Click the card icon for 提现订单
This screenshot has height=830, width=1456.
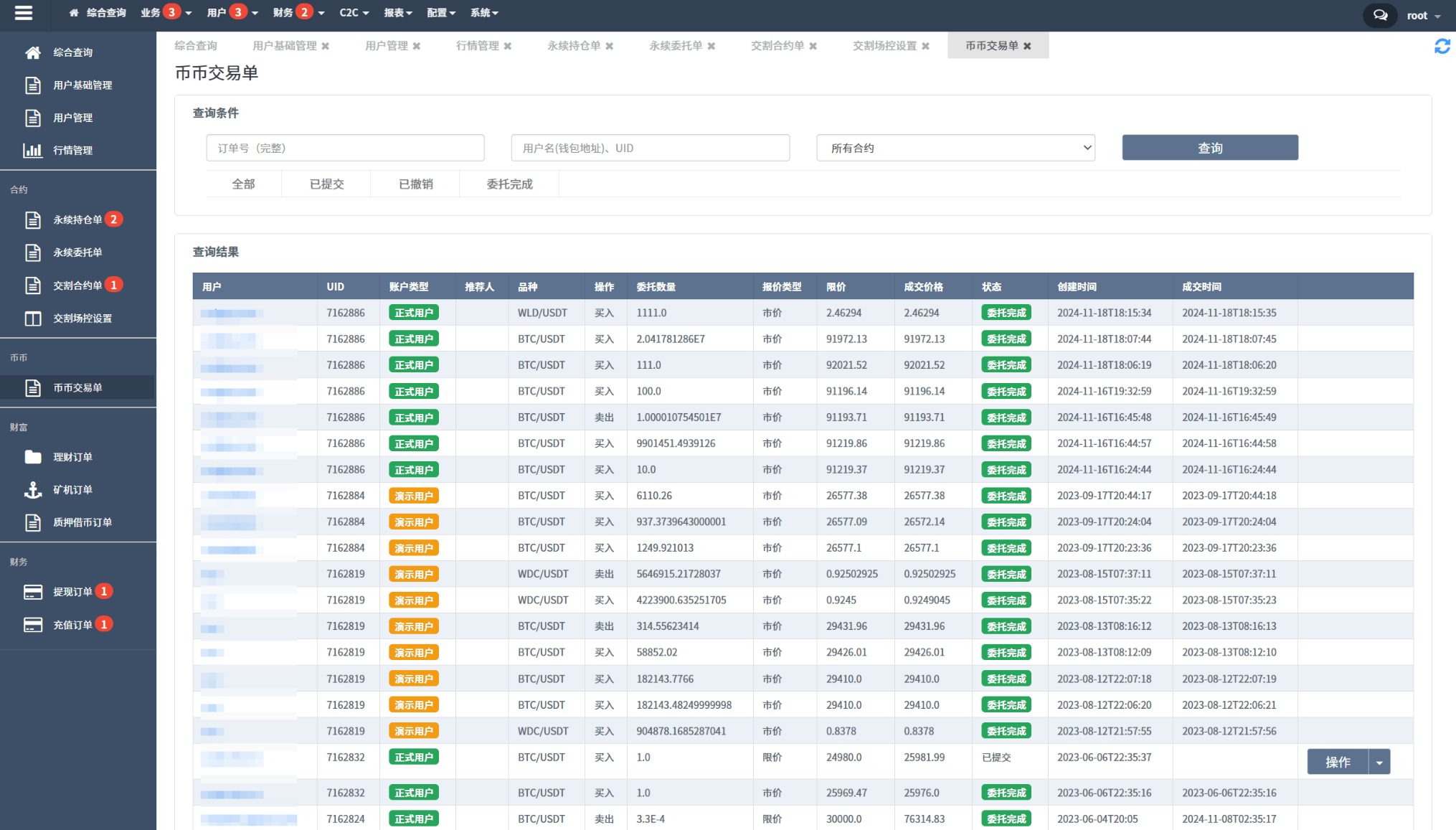[x=33, y=592]
